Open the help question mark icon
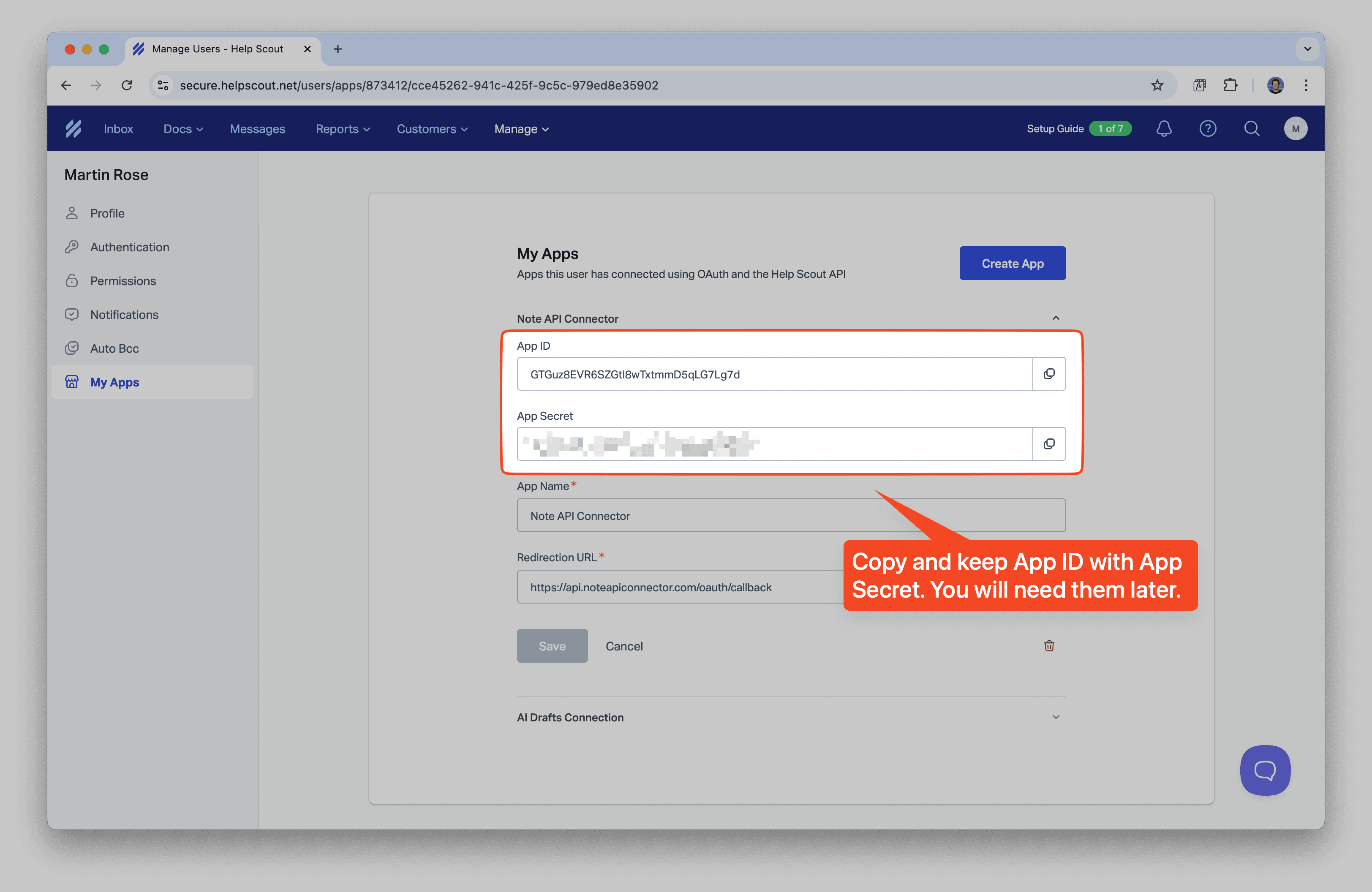1372x892 pixels. pyautogui.click(x=1208, y=128)
